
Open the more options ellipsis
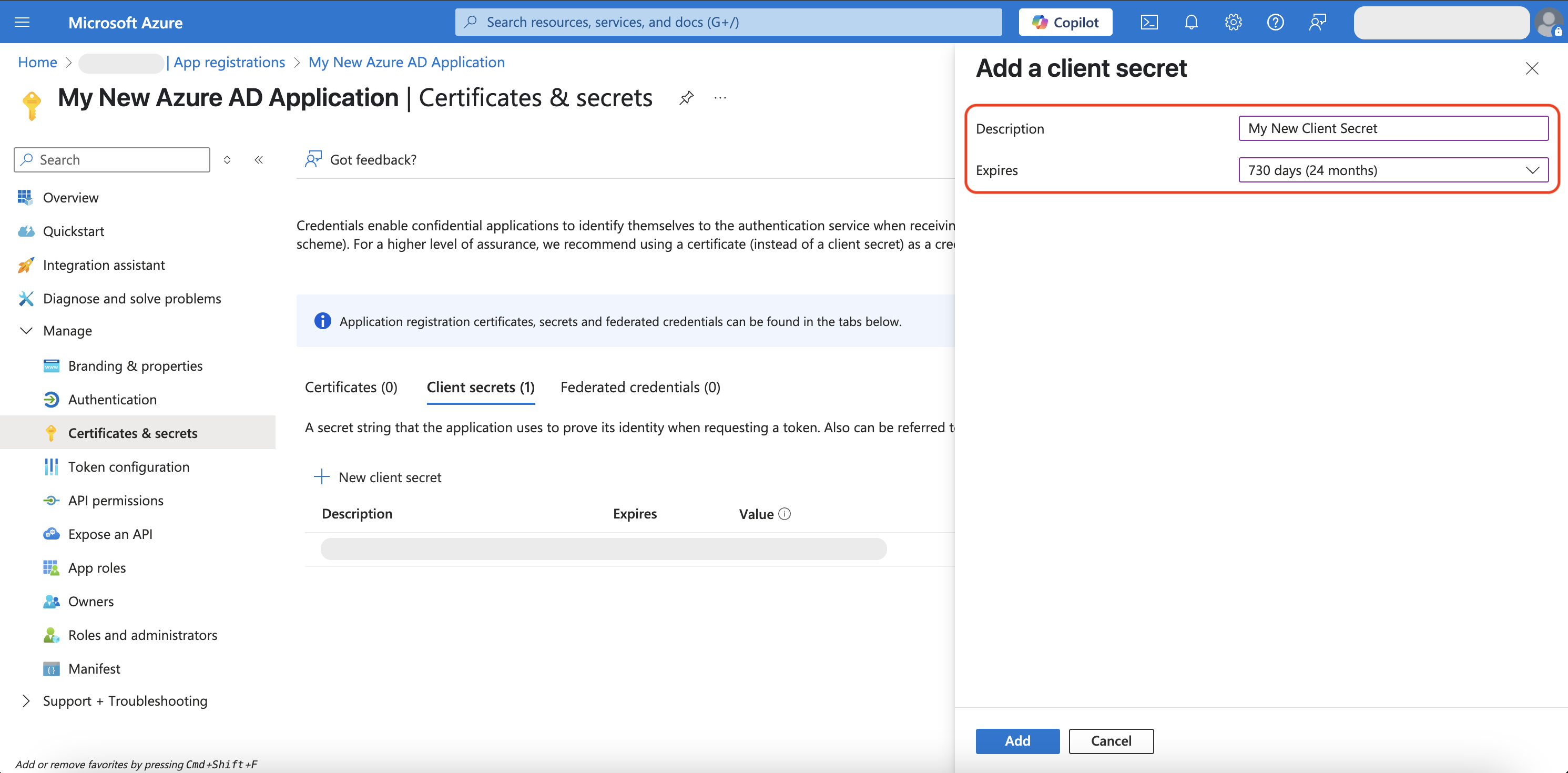pyautogui.click(x=720, y=97)
